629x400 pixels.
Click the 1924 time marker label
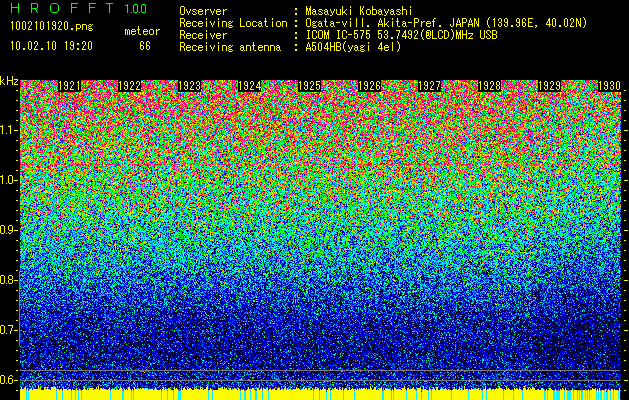(x=250, y=86)
